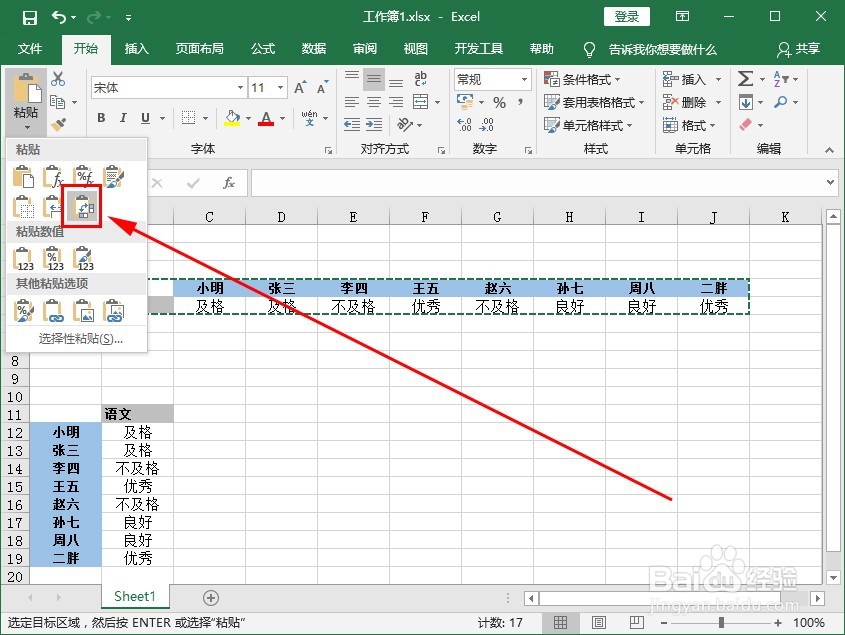Click Insert Function fx icon
Viewport: 845px width, 635px height.
pyautogui.click(x=229, y=183)
